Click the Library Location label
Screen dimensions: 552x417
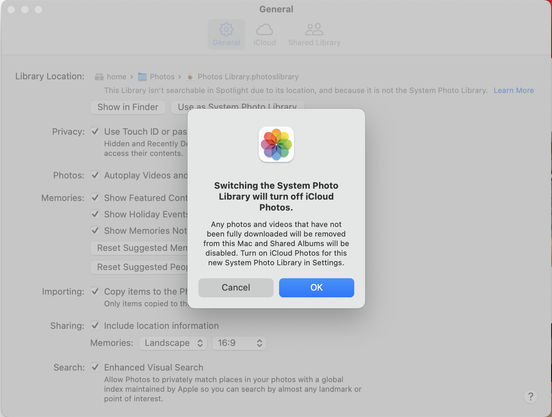pyautogui.click(x=50, y=76)
